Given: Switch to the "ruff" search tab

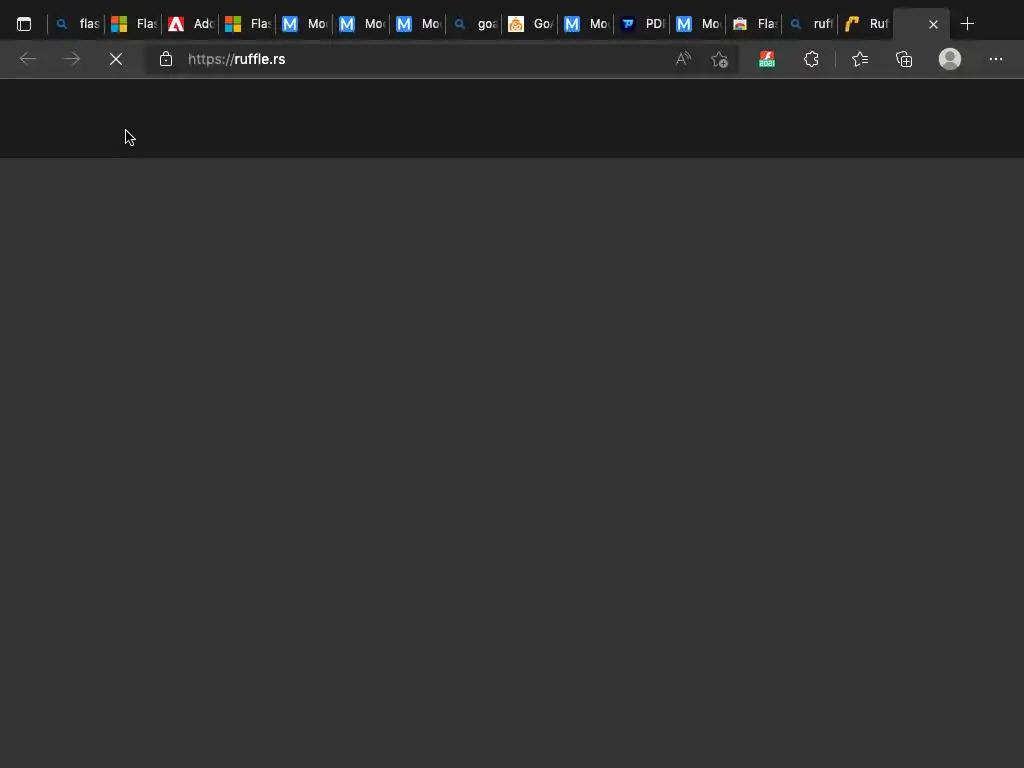Looking at the screenshot, I should click(x=810, y=24).
